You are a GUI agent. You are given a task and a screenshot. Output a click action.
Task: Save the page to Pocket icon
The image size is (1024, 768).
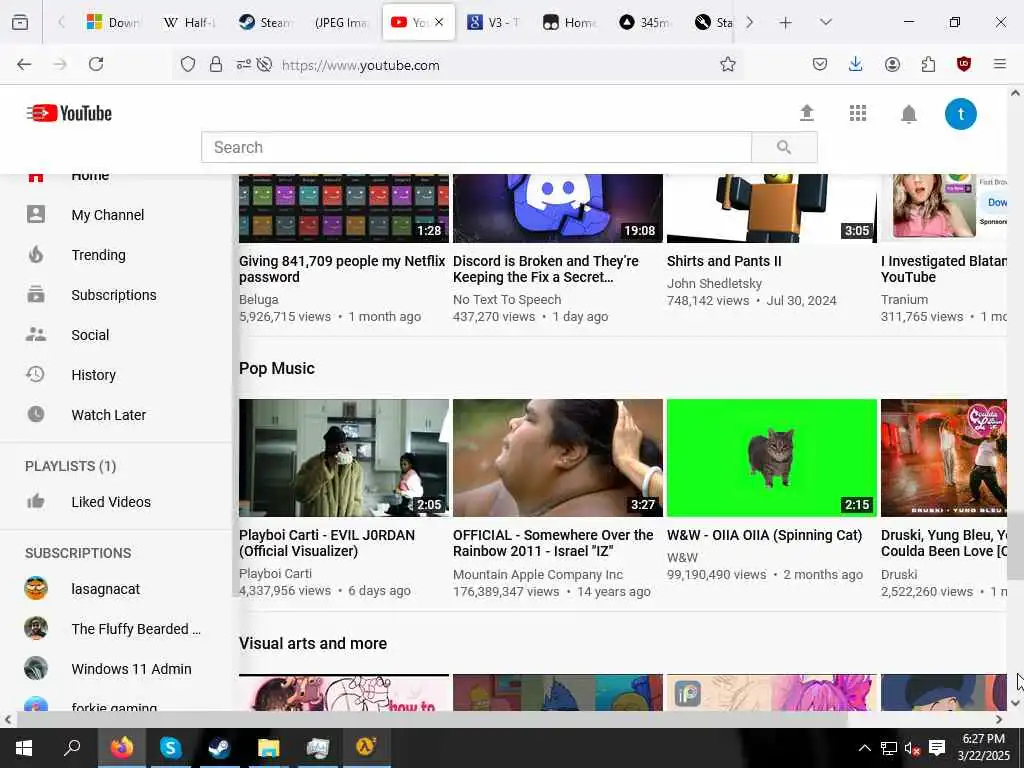pos(820,64)
